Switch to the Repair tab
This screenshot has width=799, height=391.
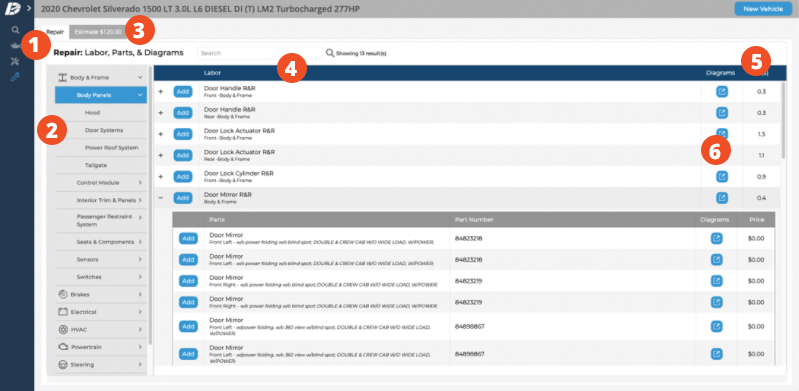pos(55,32)
